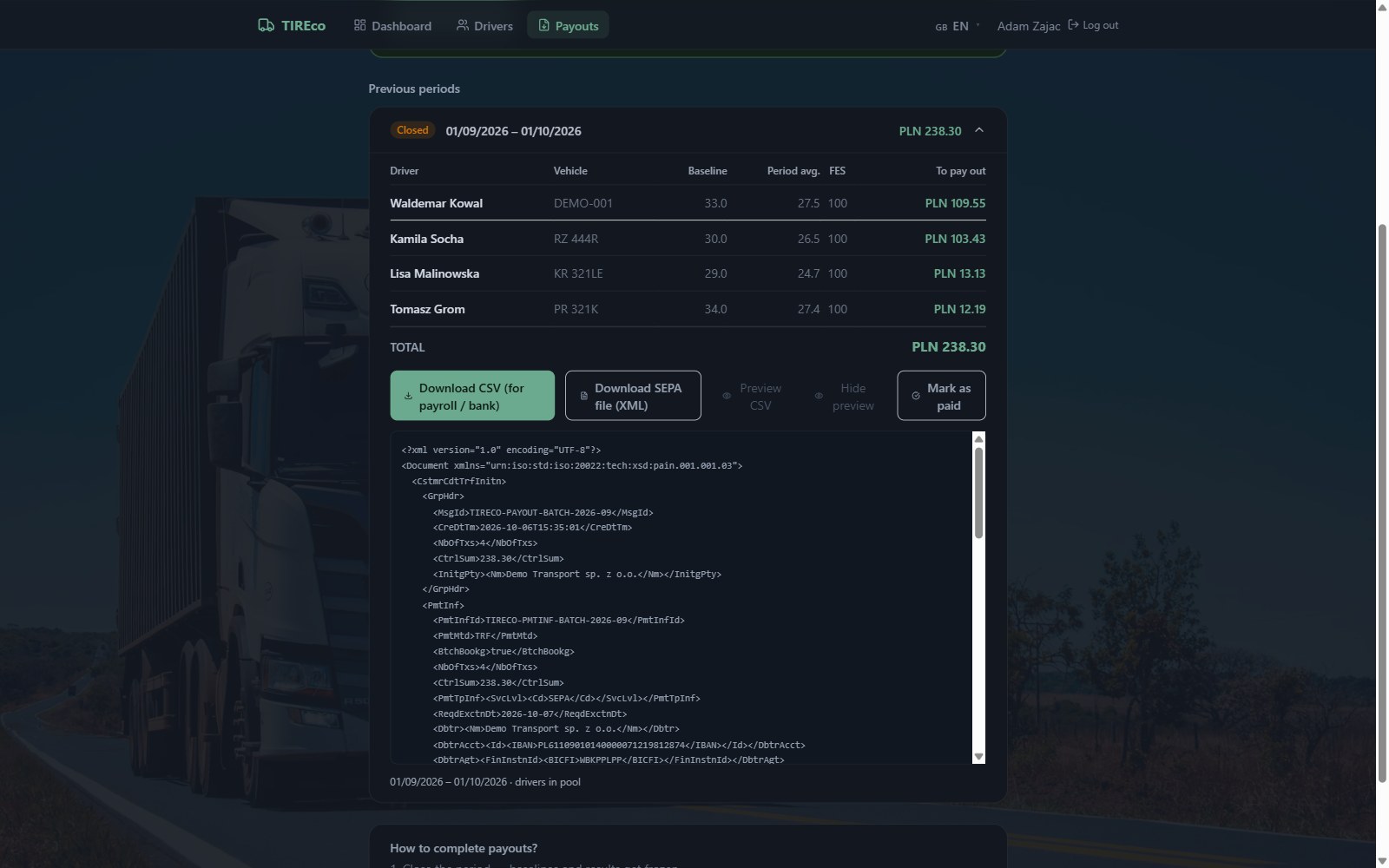Click the XML preview scrollbar thumb
The image size is (1389, 868).
(978, 492)
